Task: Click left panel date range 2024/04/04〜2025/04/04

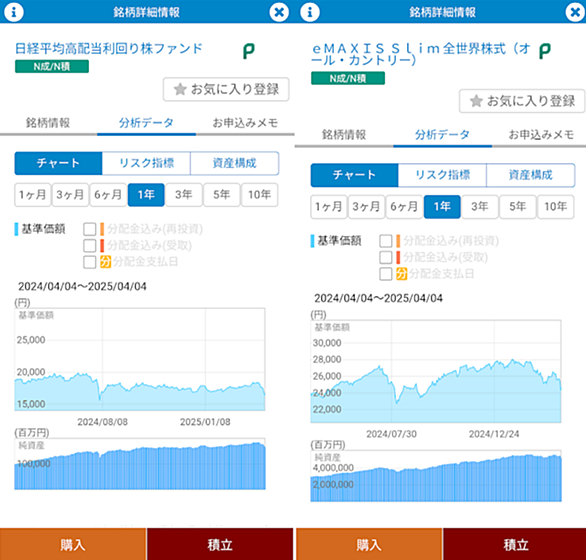Action: 83,287
